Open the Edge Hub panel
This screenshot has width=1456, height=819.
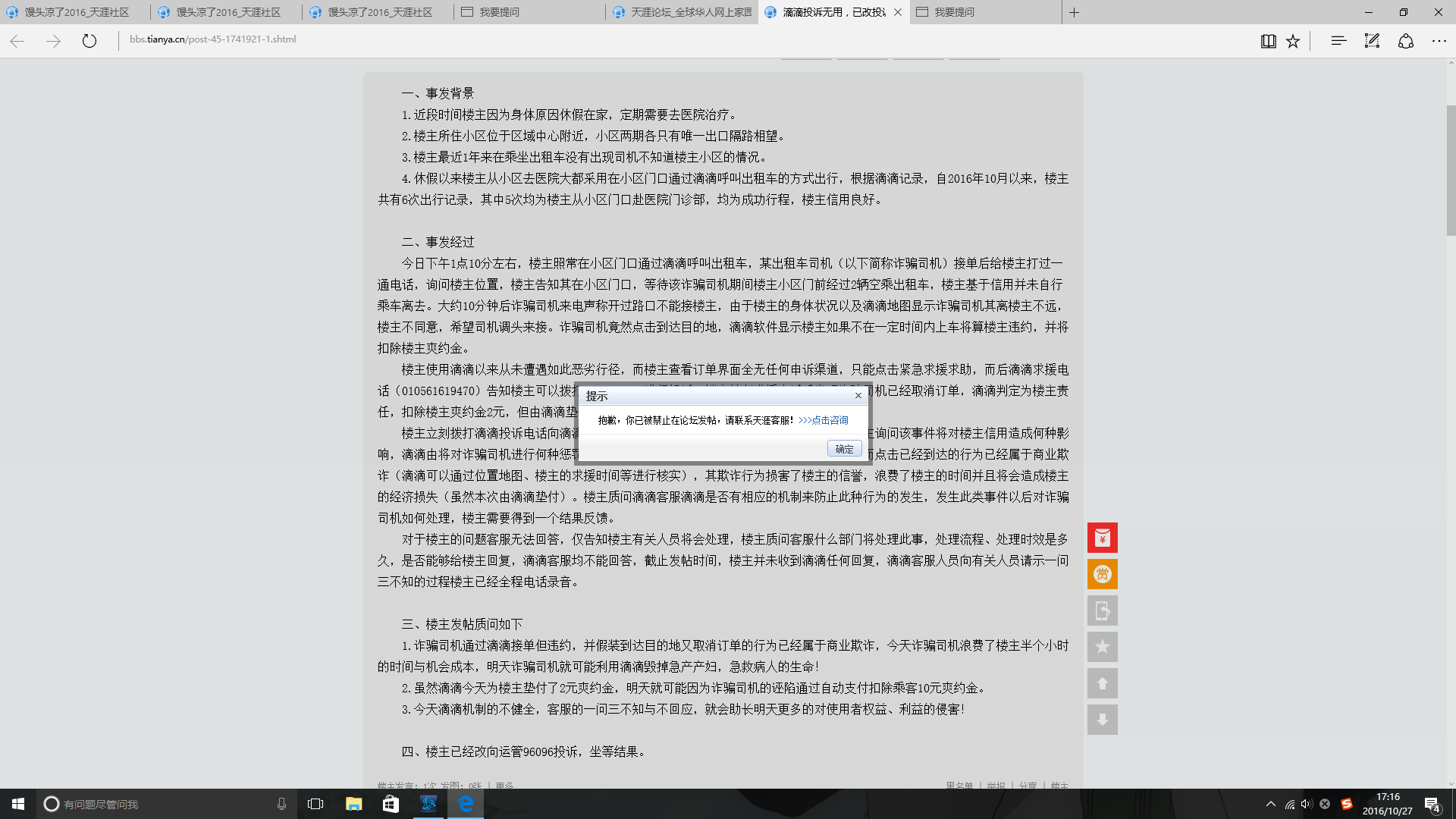(x=1338, y=41)
